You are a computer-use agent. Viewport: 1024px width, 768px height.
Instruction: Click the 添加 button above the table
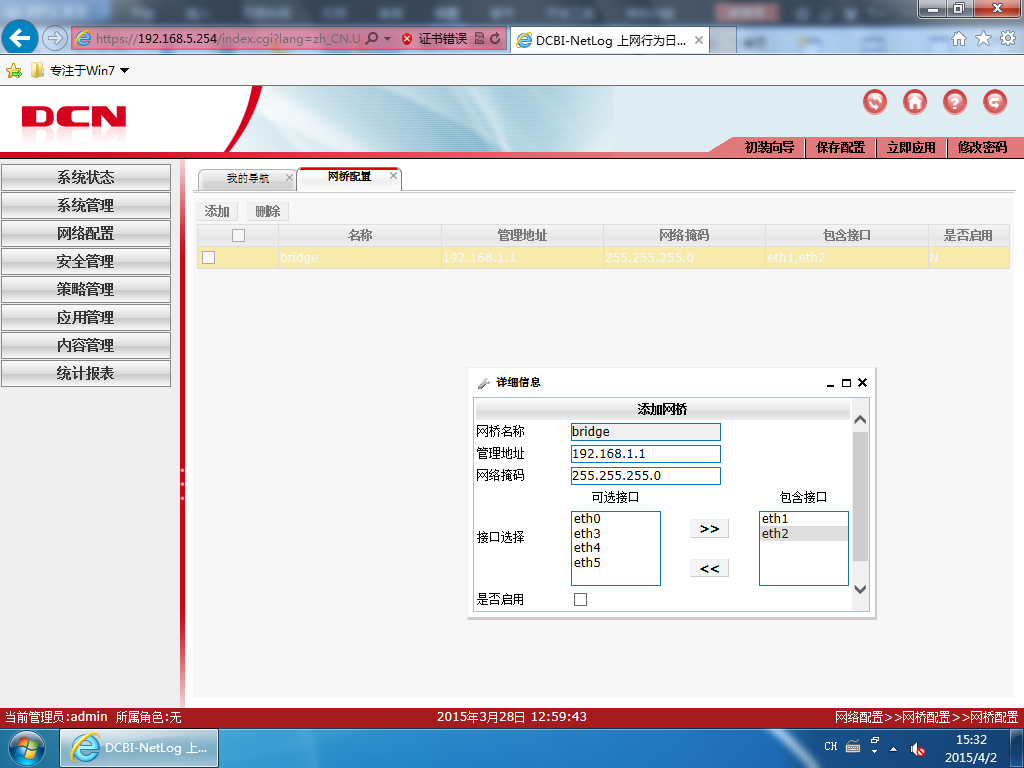click(x=217, y=211)
